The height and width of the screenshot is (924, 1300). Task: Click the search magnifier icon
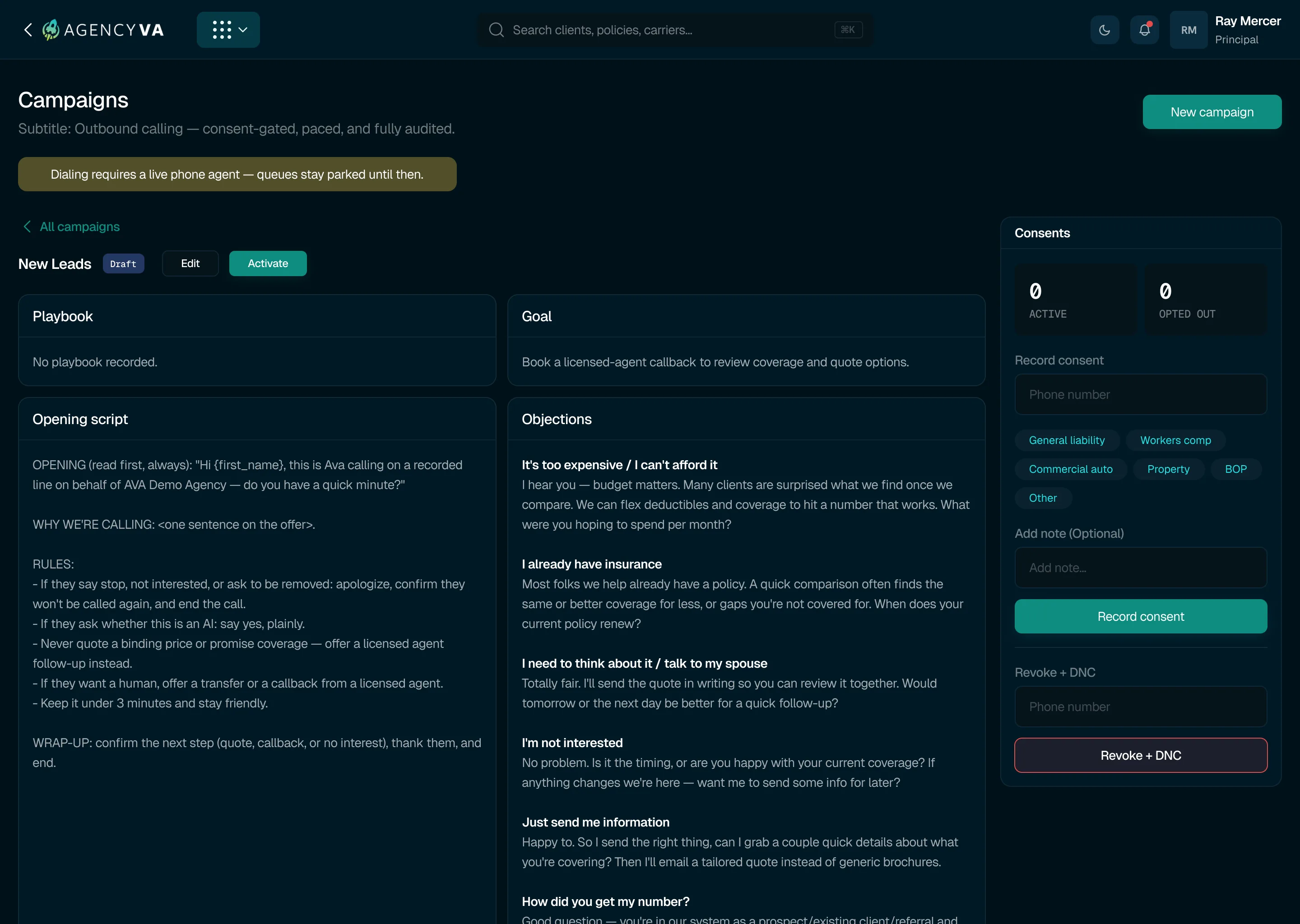tap(497, 30)
